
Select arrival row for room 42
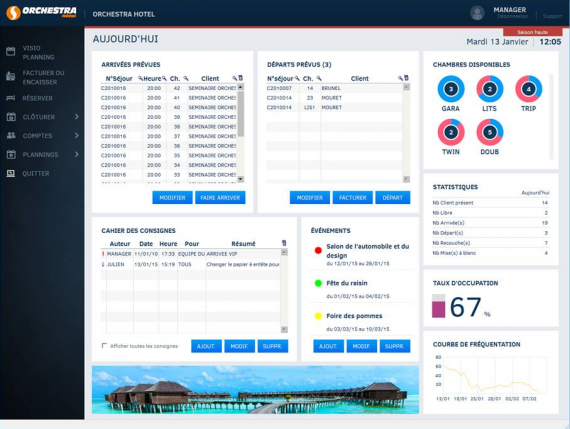[169, 88]
